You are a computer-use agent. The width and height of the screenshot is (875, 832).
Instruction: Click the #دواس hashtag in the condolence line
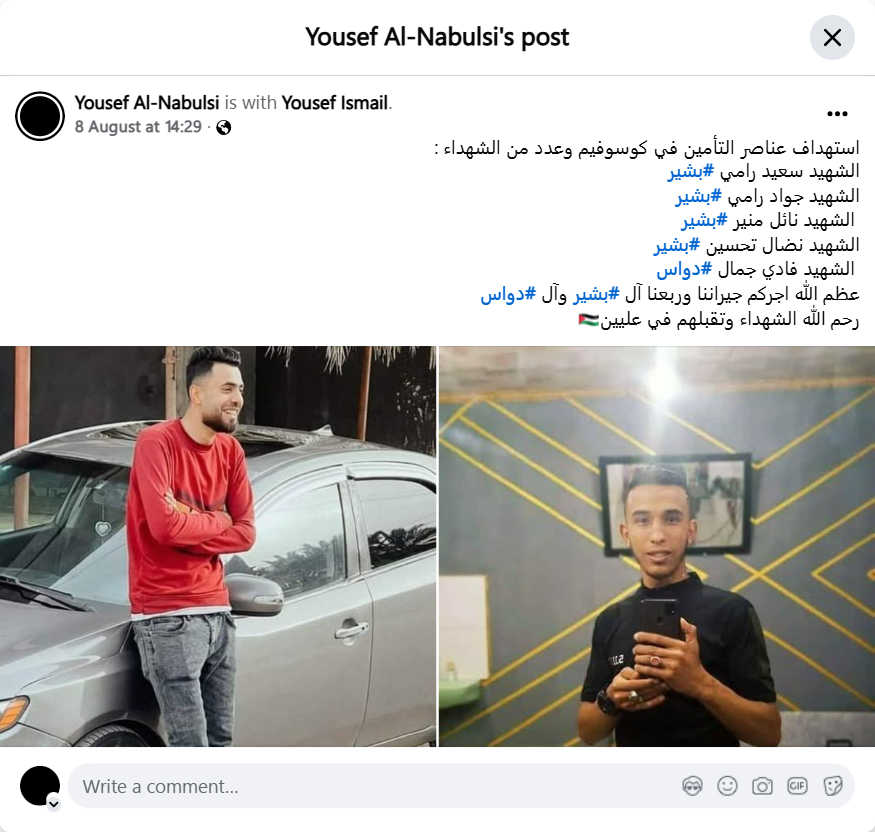click(x=508, y=294)
